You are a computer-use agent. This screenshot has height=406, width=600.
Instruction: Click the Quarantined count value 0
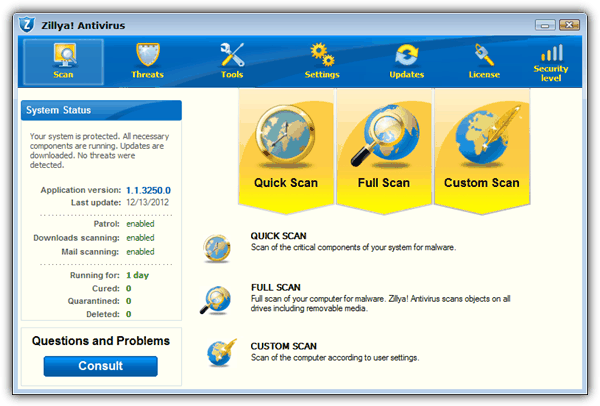(129, 301)
